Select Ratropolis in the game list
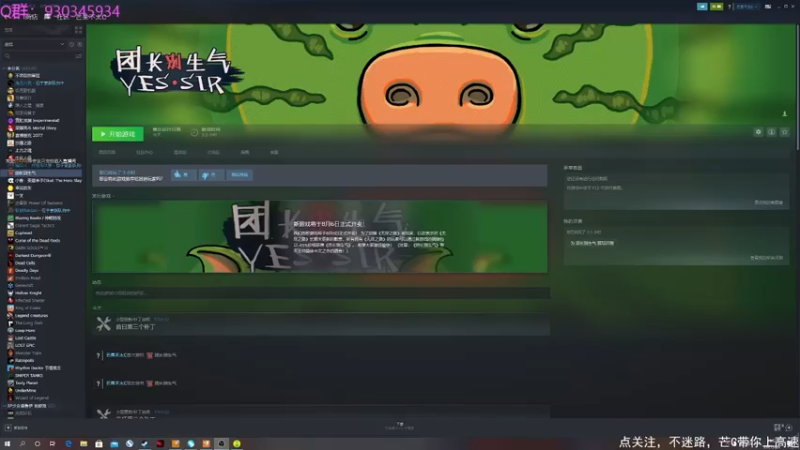Screen dimensions: 800x450 (x=24, y=360)
